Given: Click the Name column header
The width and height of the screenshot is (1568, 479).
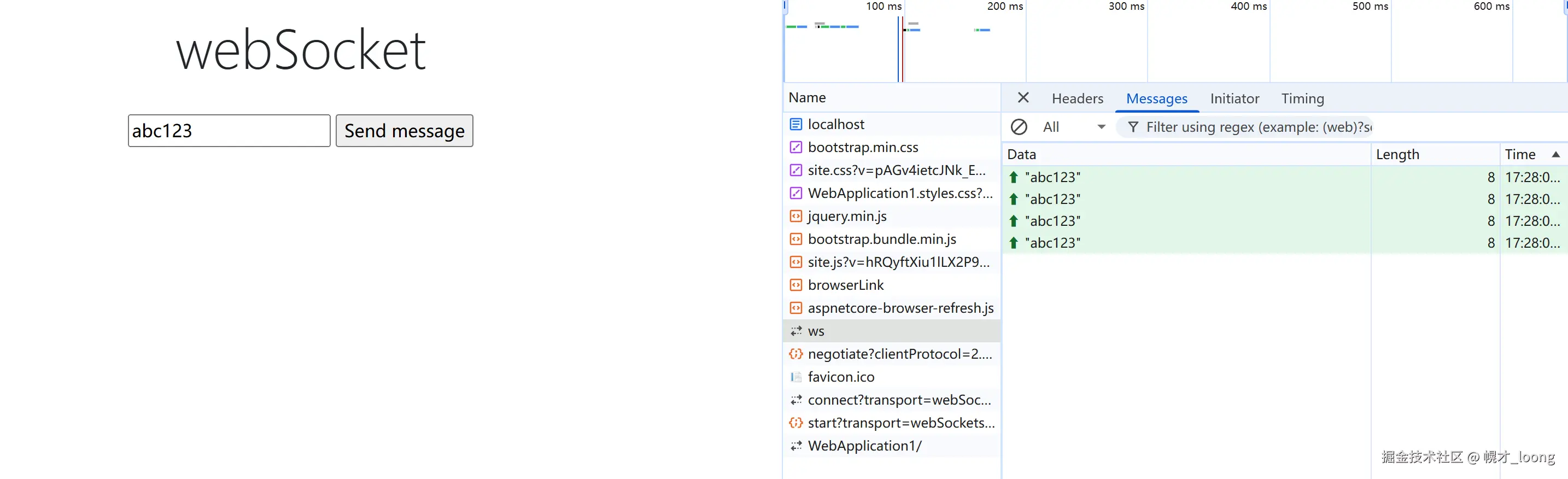Looking at the screenshot, I should (891, 97).
